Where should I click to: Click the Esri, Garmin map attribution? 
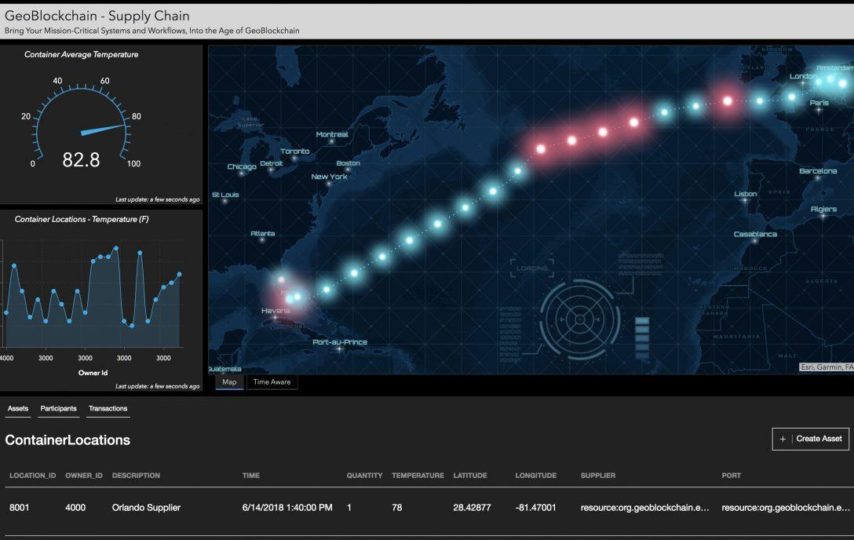tap(826, 367)
